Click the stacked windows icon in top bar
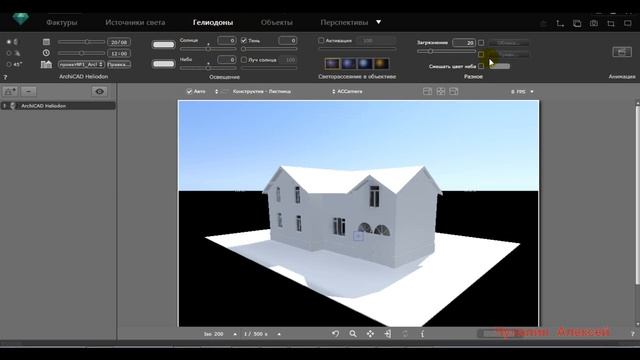The image size is (640, 360). (x=577, y=24)
